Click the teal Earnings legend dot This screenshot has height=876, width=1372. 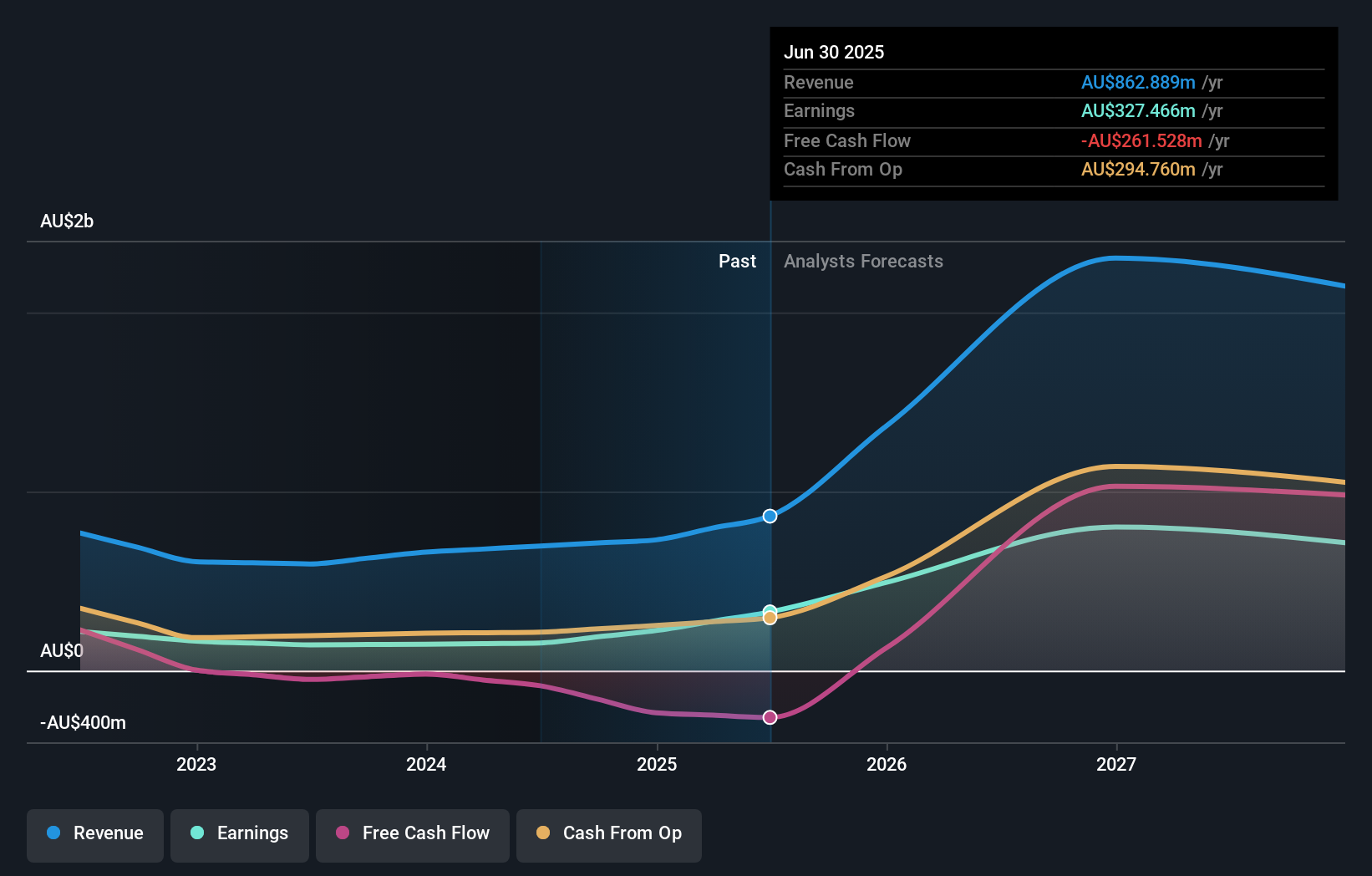click(x=196, y=833)
